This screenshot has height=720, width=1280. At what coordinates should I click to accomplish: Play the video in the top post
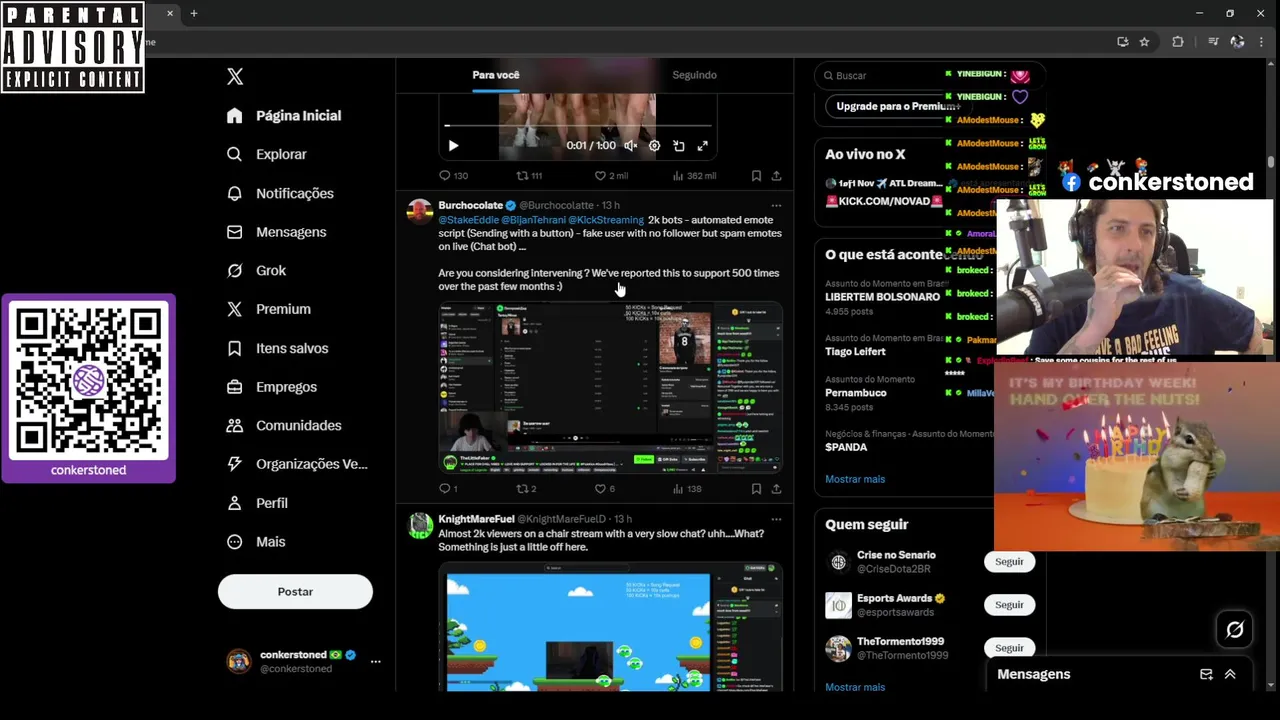[x=453, y=146]
